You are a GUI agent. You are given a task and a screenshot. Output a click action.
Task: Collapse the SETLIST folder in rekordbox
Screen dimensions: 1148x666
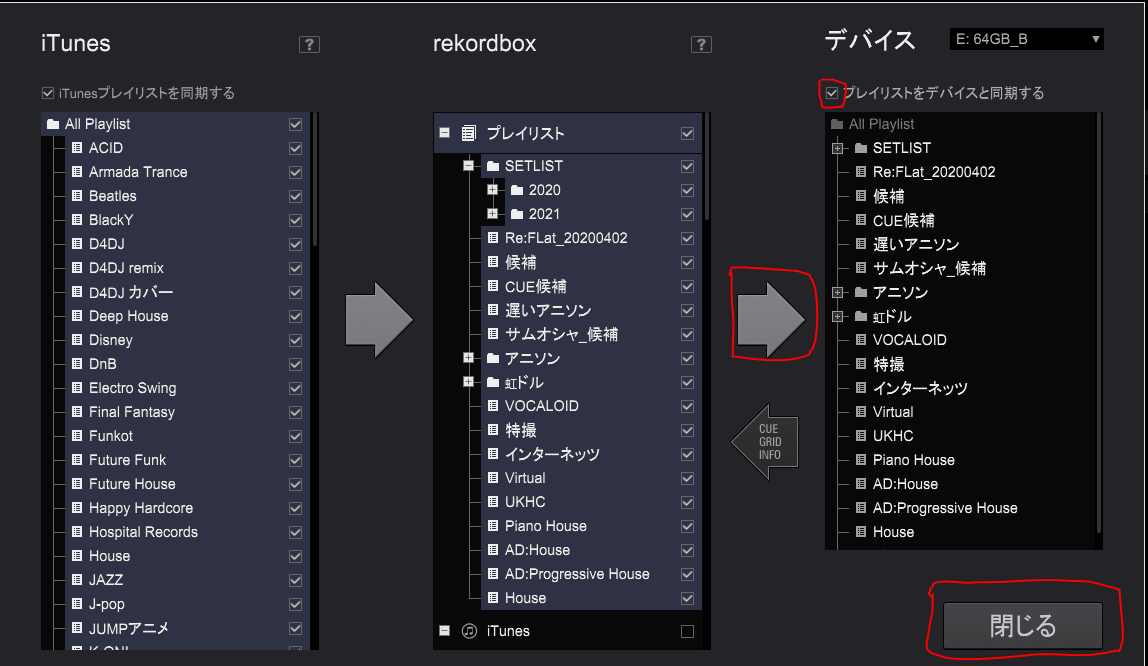[x=469, y=166]
